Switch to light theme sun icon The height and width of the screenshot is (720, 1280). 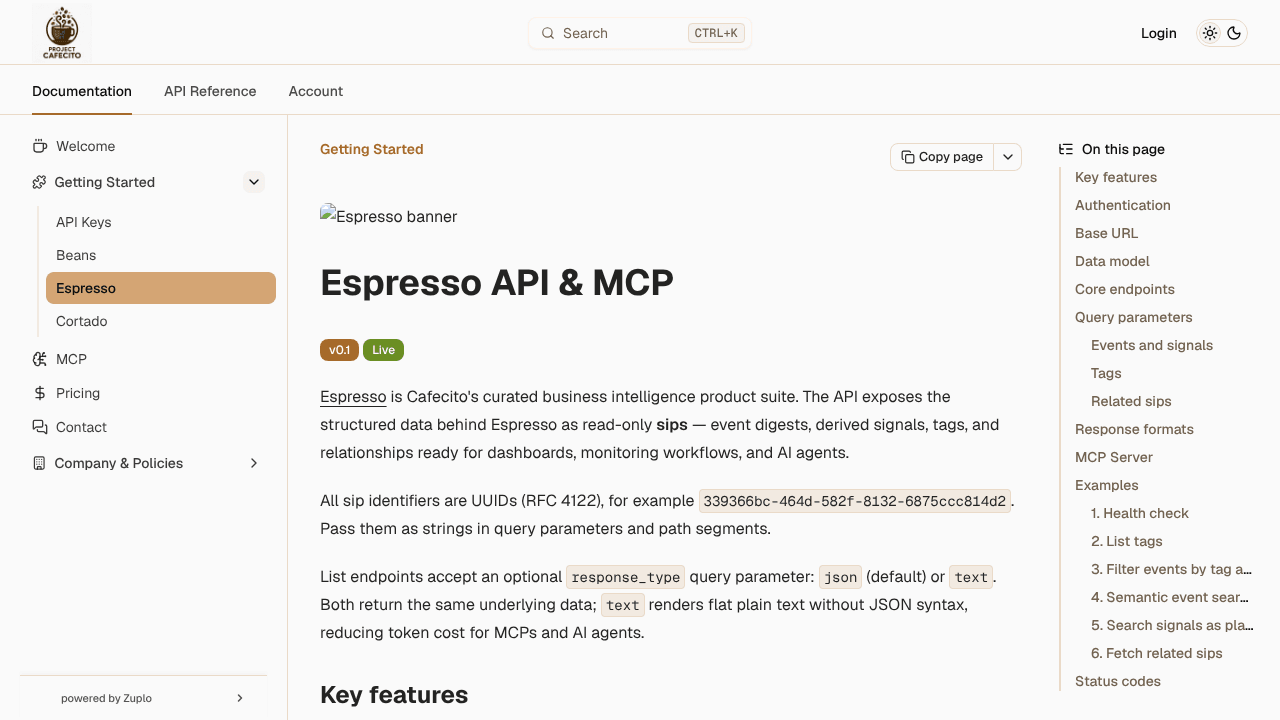tap(1210, 33)
